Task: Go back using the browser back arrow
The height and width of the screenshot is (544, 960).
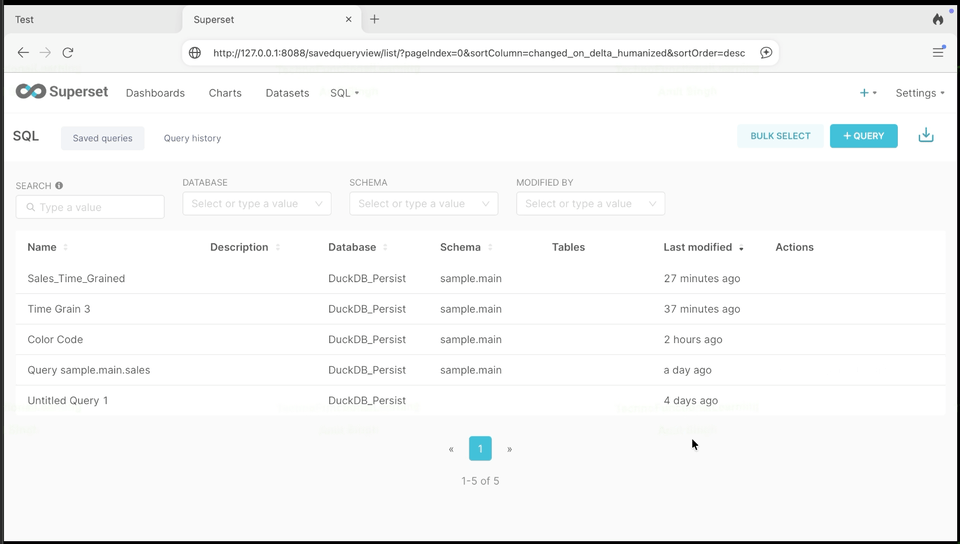Action: click(23, 53)
